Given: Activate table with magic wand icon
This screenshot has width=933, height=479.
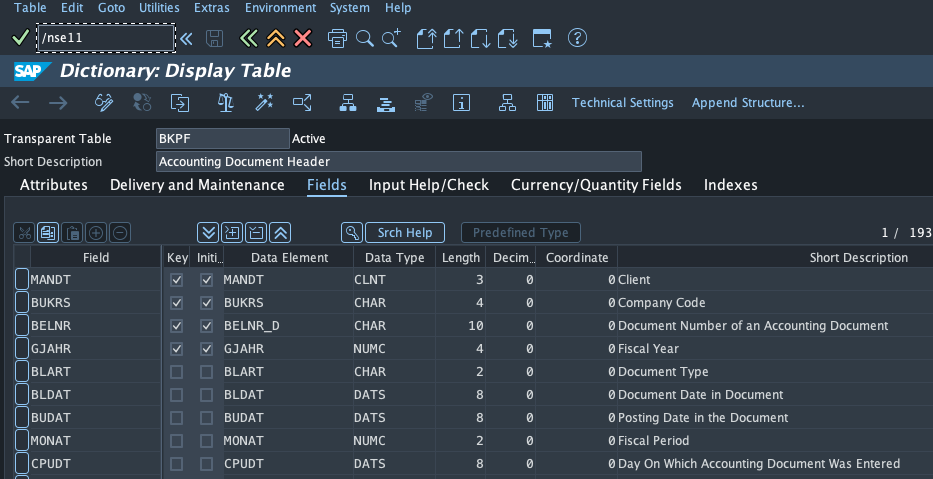Looking at the screenshot, I should click(264, 102).
